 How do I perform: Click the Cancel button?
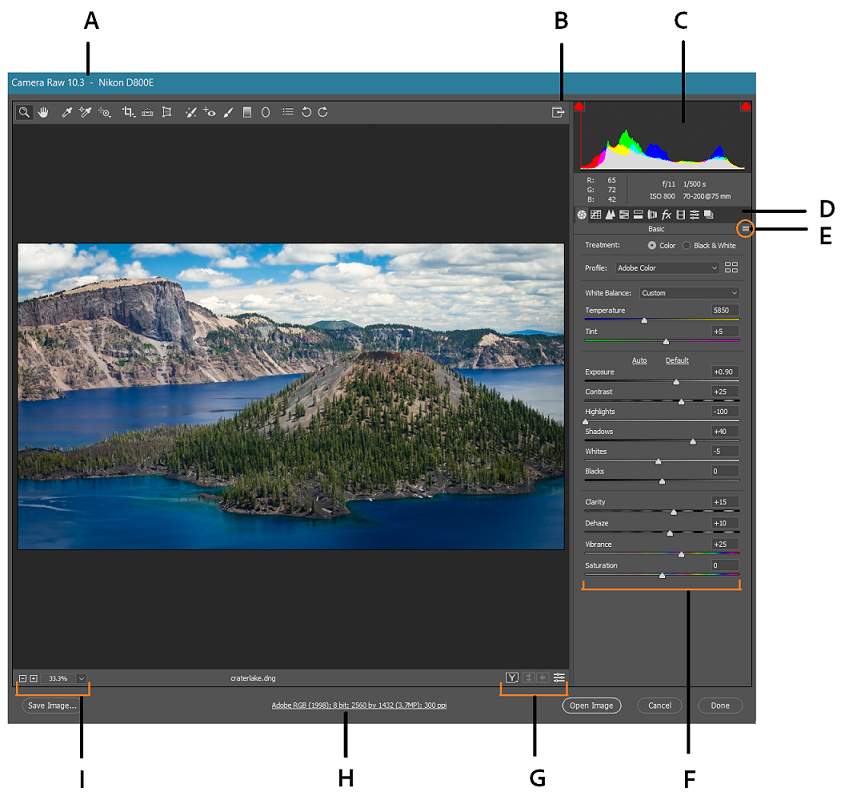(660, 705)
